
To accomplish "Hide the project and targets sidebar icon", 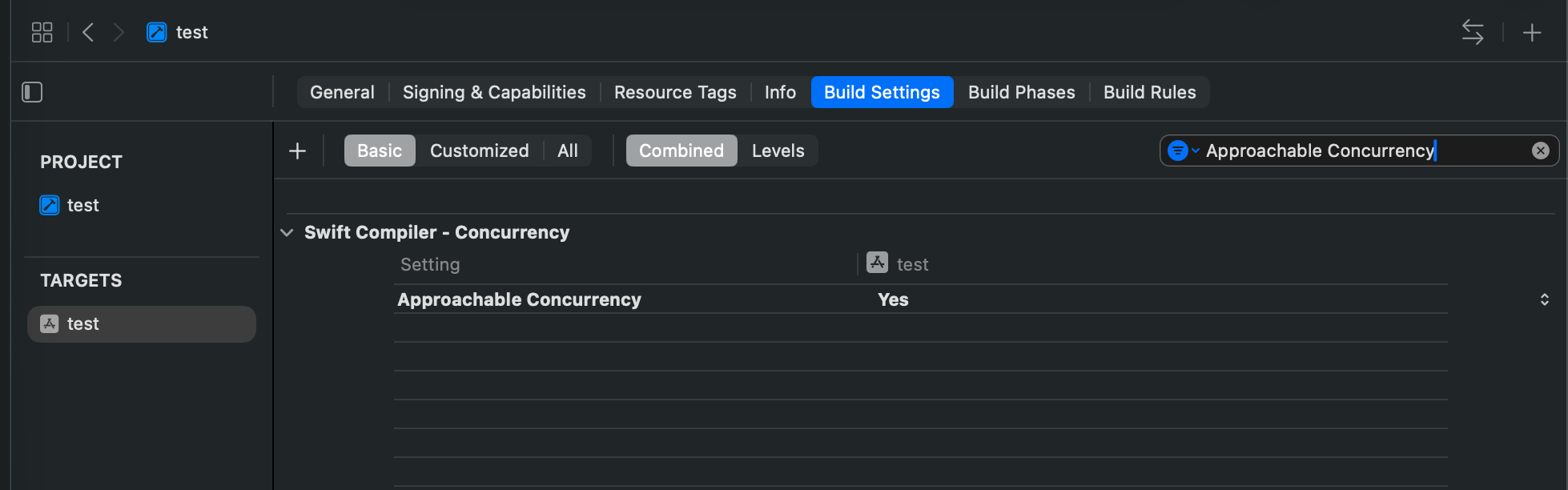I will click(32, 92).
